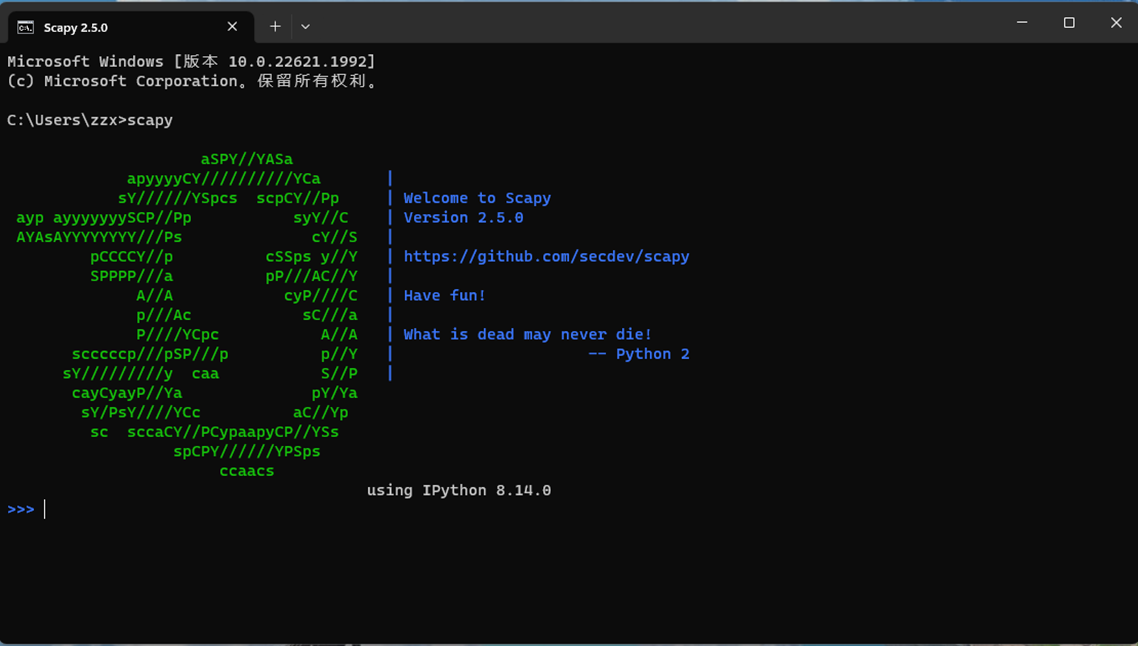Click the Microsoft Windows version line
The height and width of the screenshot is (646, 1138).
(192, 62)
